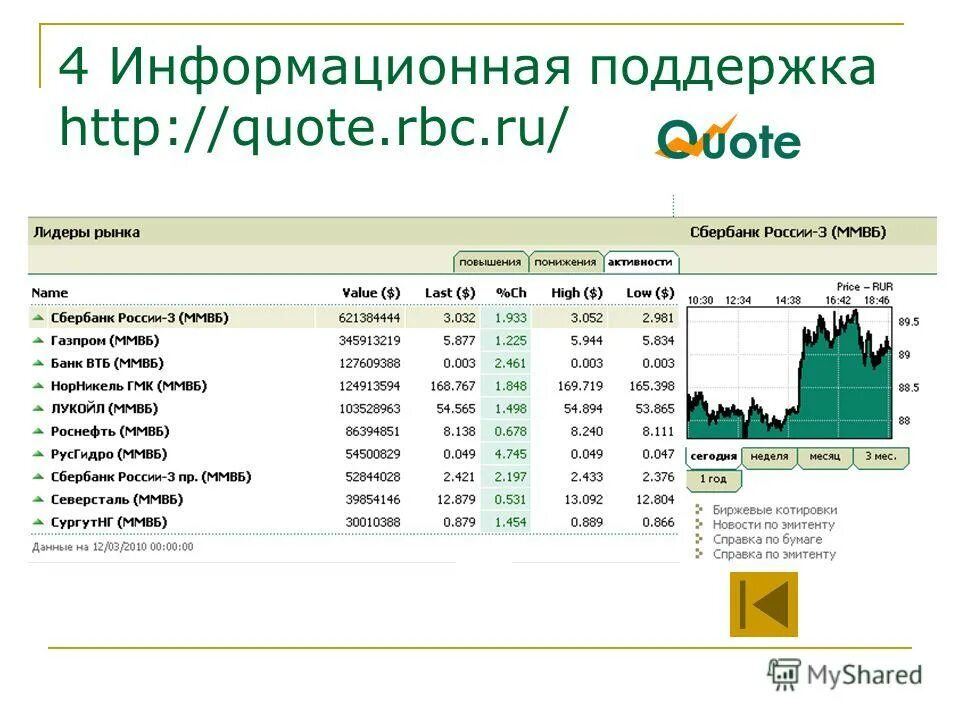Click green up arrow beside Банк ВТБ (ММВБ)
Screen dimensions: 960x720
pos(38,362)
